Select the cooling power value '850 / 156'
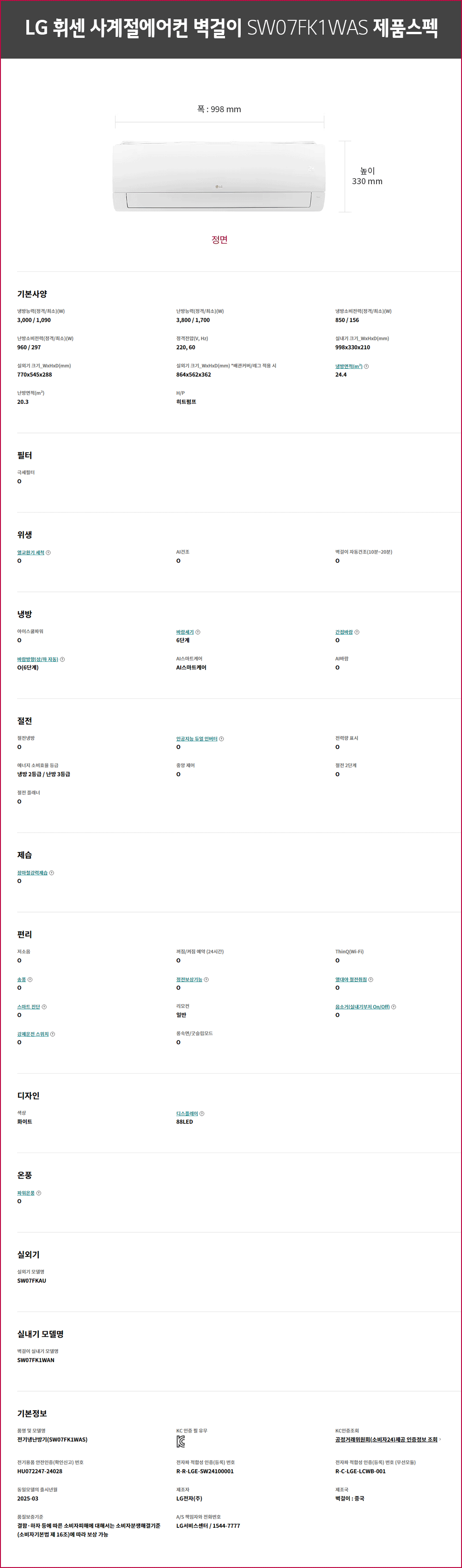 click(x=347, y=320)
